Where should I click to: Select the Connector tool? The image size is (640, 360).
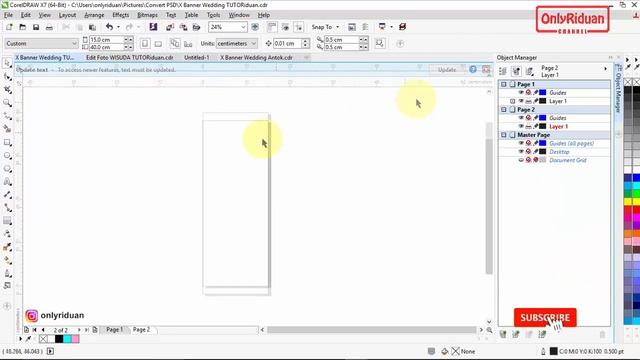click(x=7, y=208)
